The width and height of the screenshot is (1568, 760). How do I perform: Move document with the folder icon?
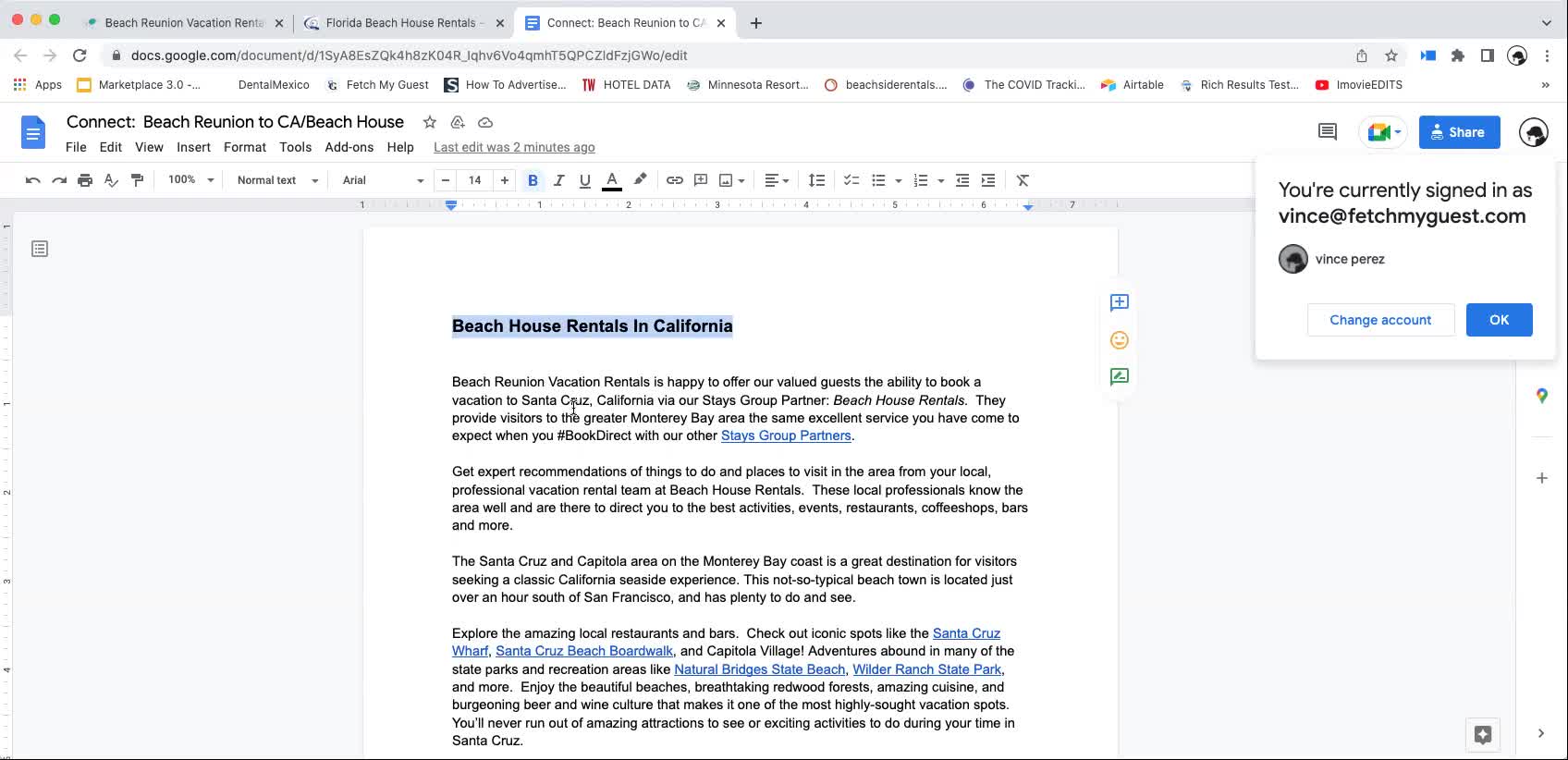(x=457, y=122)
